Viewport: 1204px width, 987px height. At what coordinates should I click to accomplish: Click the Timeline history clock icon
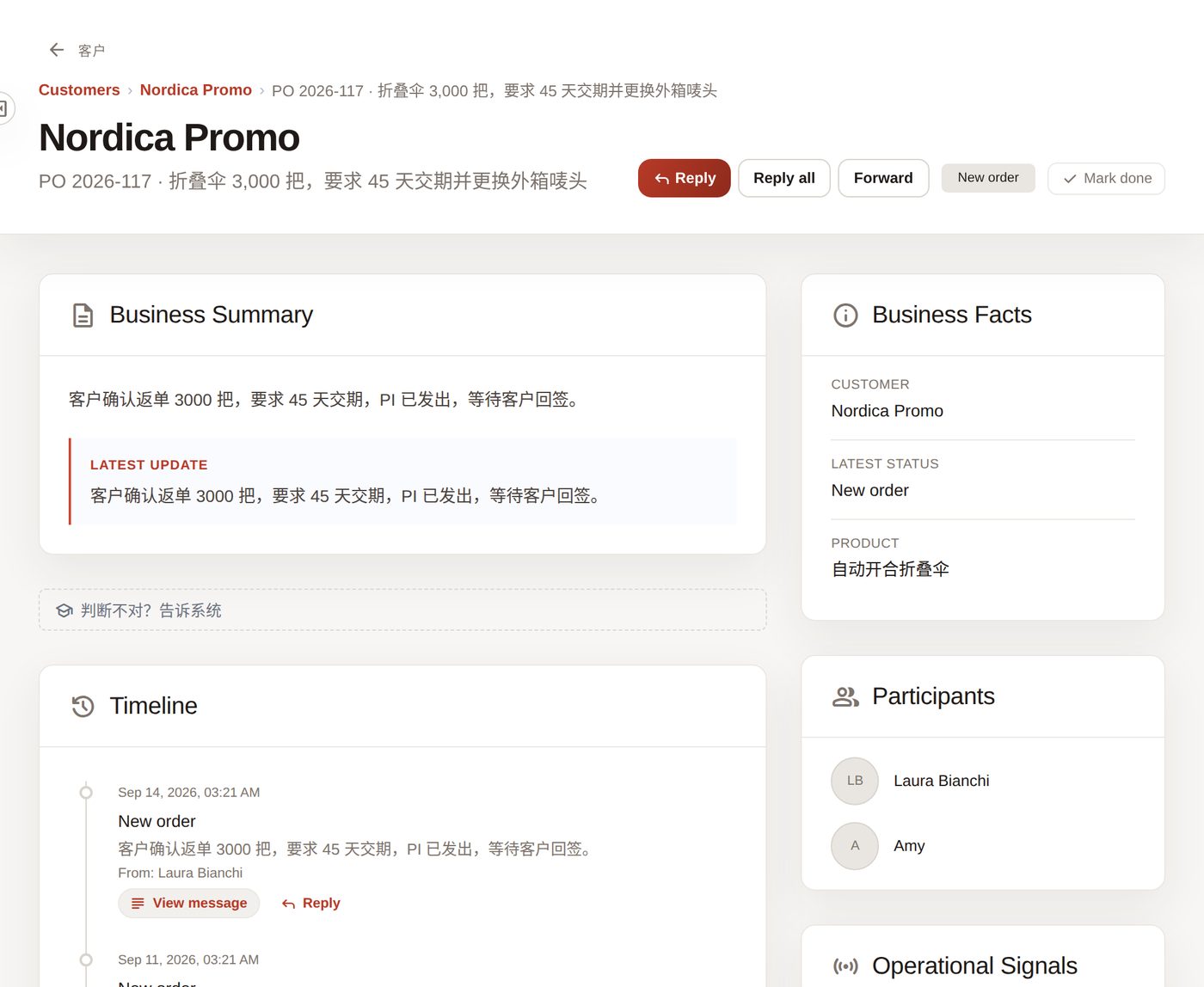[83, 707]
